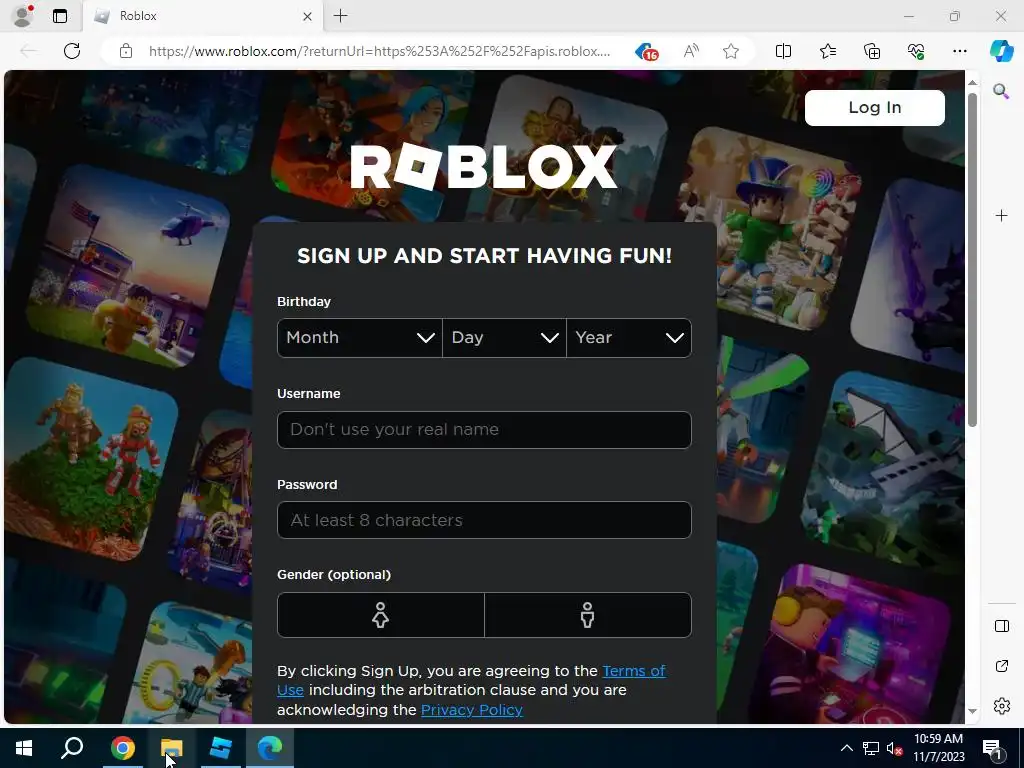This screenshot has width=1024, height=768.
Task: Close the Roblox browser tab
Action: (307, 16)
